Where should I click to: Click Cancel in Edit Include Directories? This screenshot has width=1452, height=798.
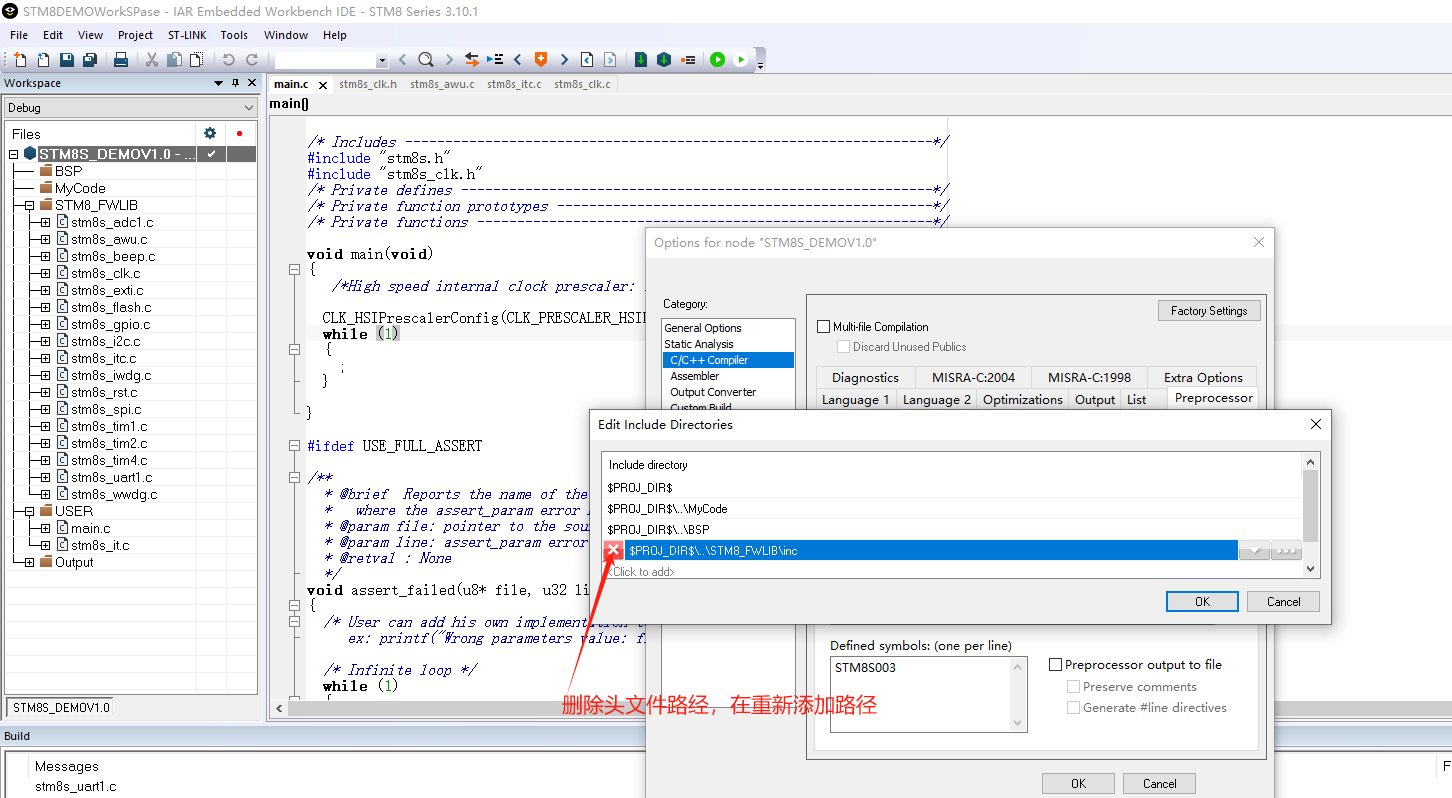pyautogui.click(x=1283, y=601)
